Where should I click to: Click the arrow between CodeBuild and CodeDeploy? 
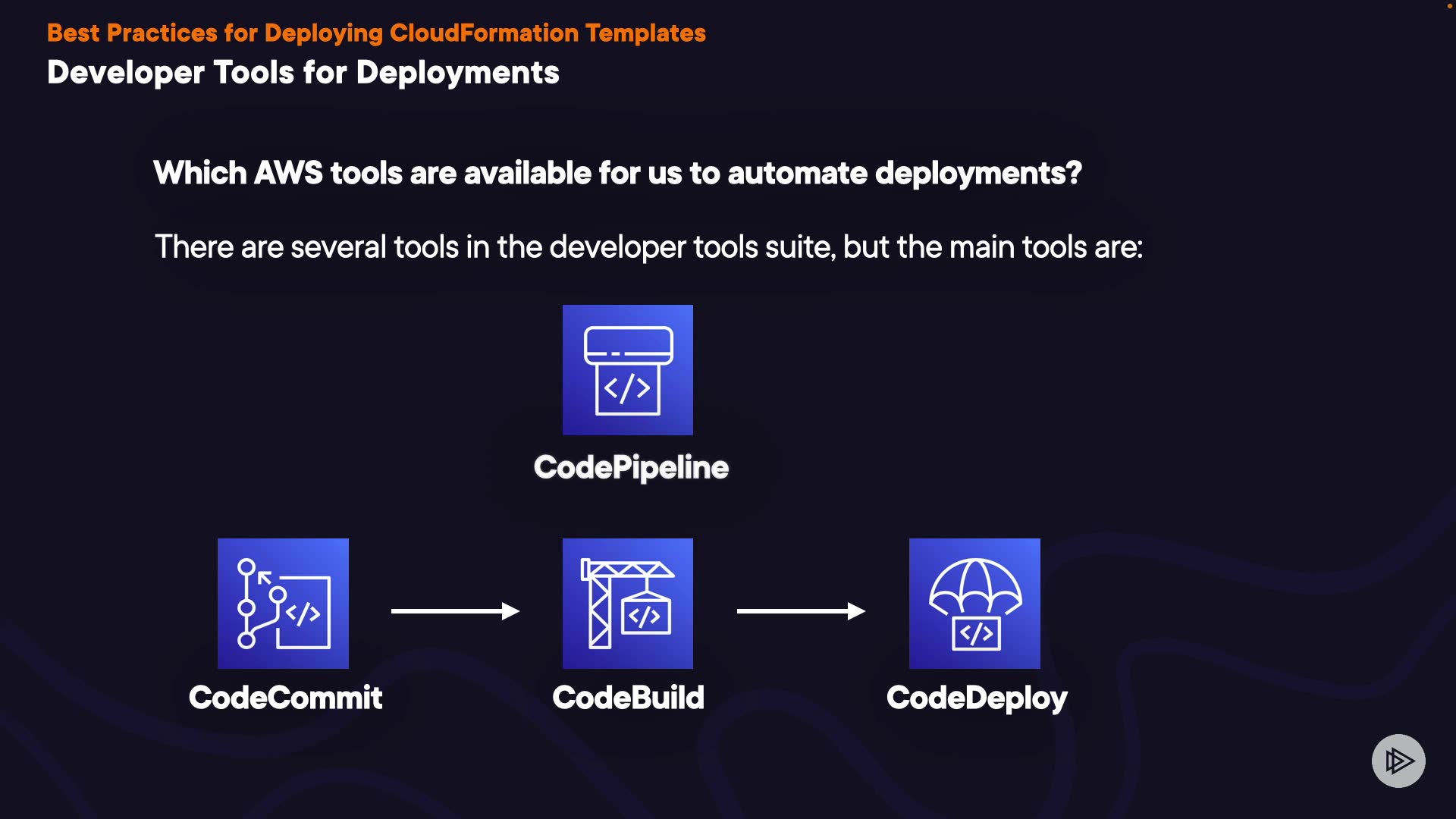coord(801,611)
